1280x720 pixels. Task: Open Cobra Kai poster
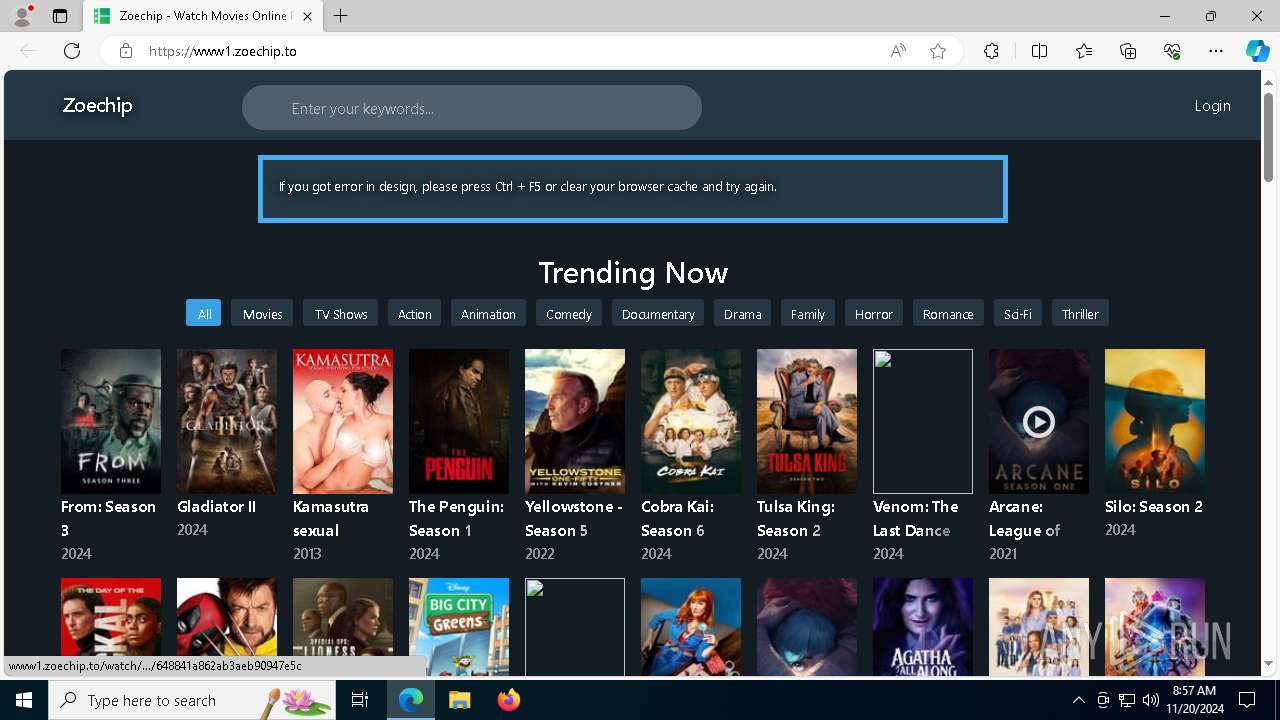691,421
